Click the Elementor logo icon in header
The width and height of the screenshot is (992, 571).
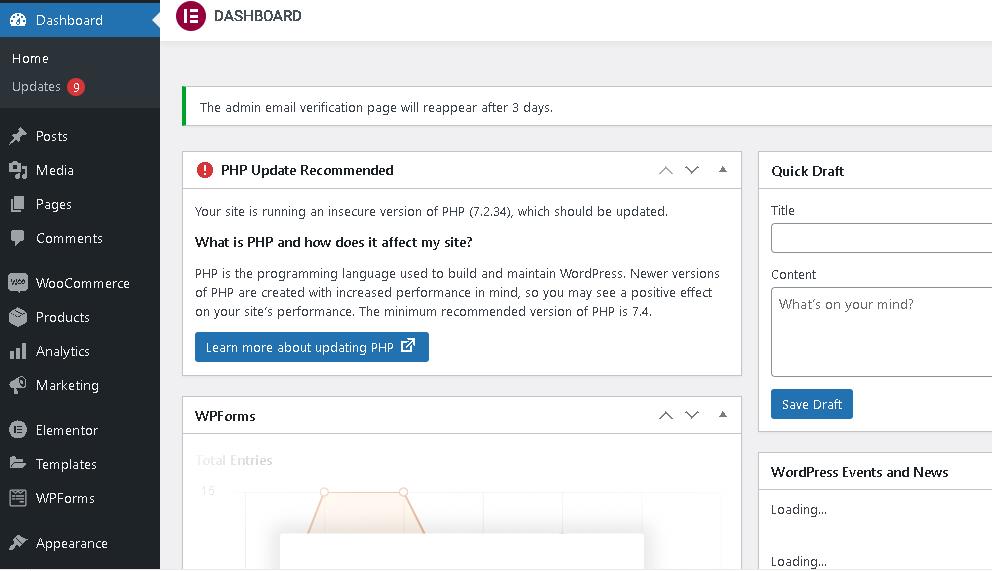click(191, 16)
